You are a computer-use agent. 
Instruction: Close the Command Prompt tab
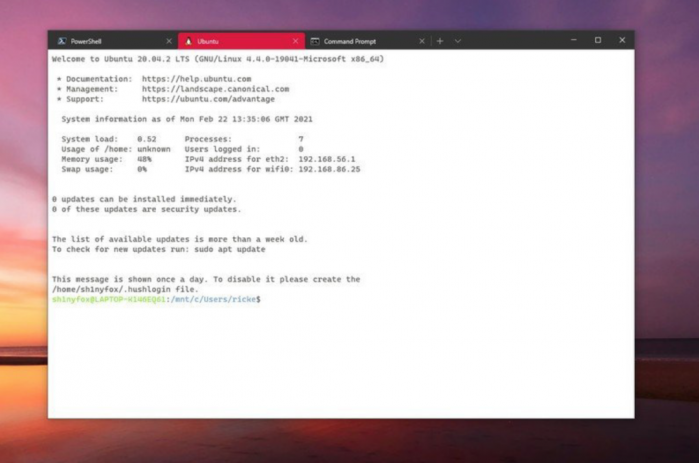click(422, 41)
